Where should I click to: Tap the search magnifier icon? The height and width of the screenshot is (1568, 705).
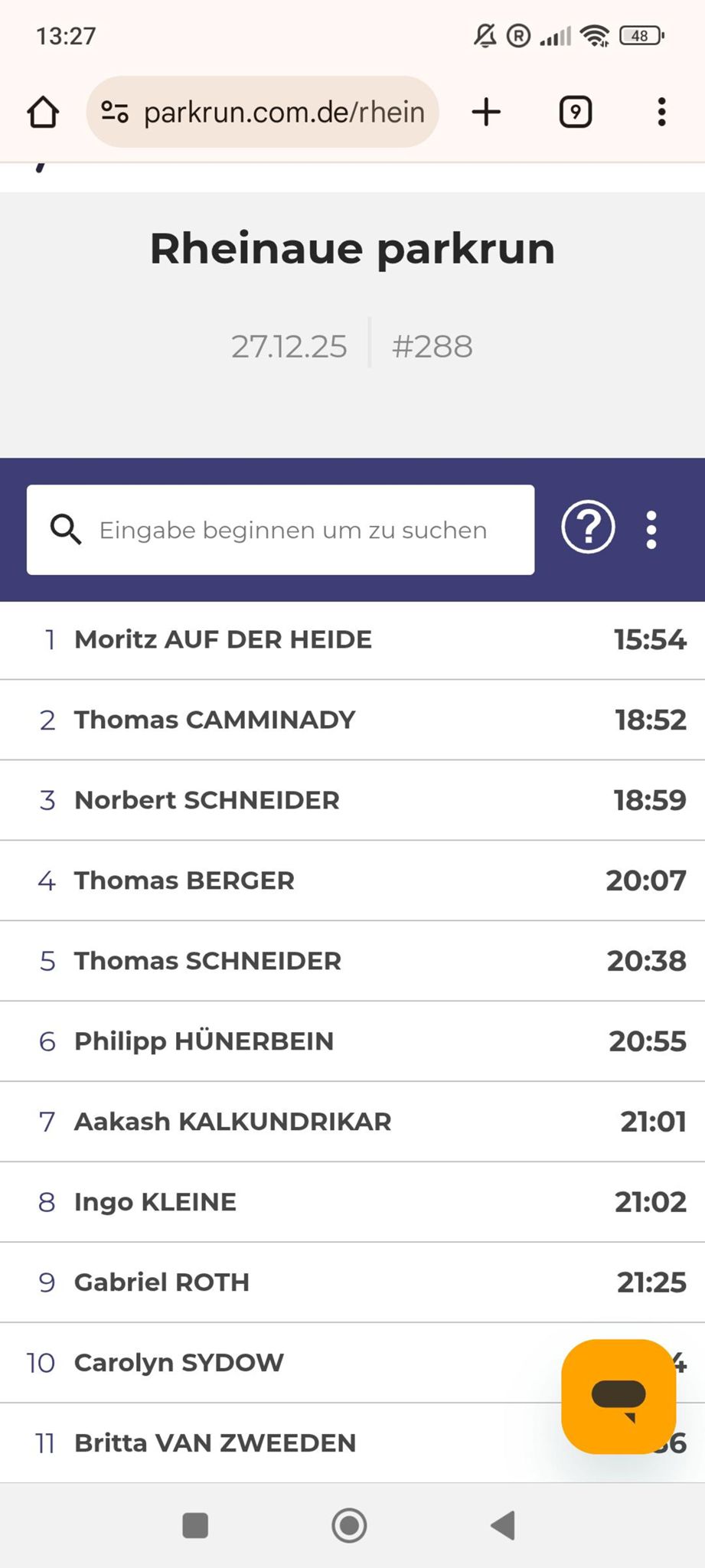[x=66, y=529]
